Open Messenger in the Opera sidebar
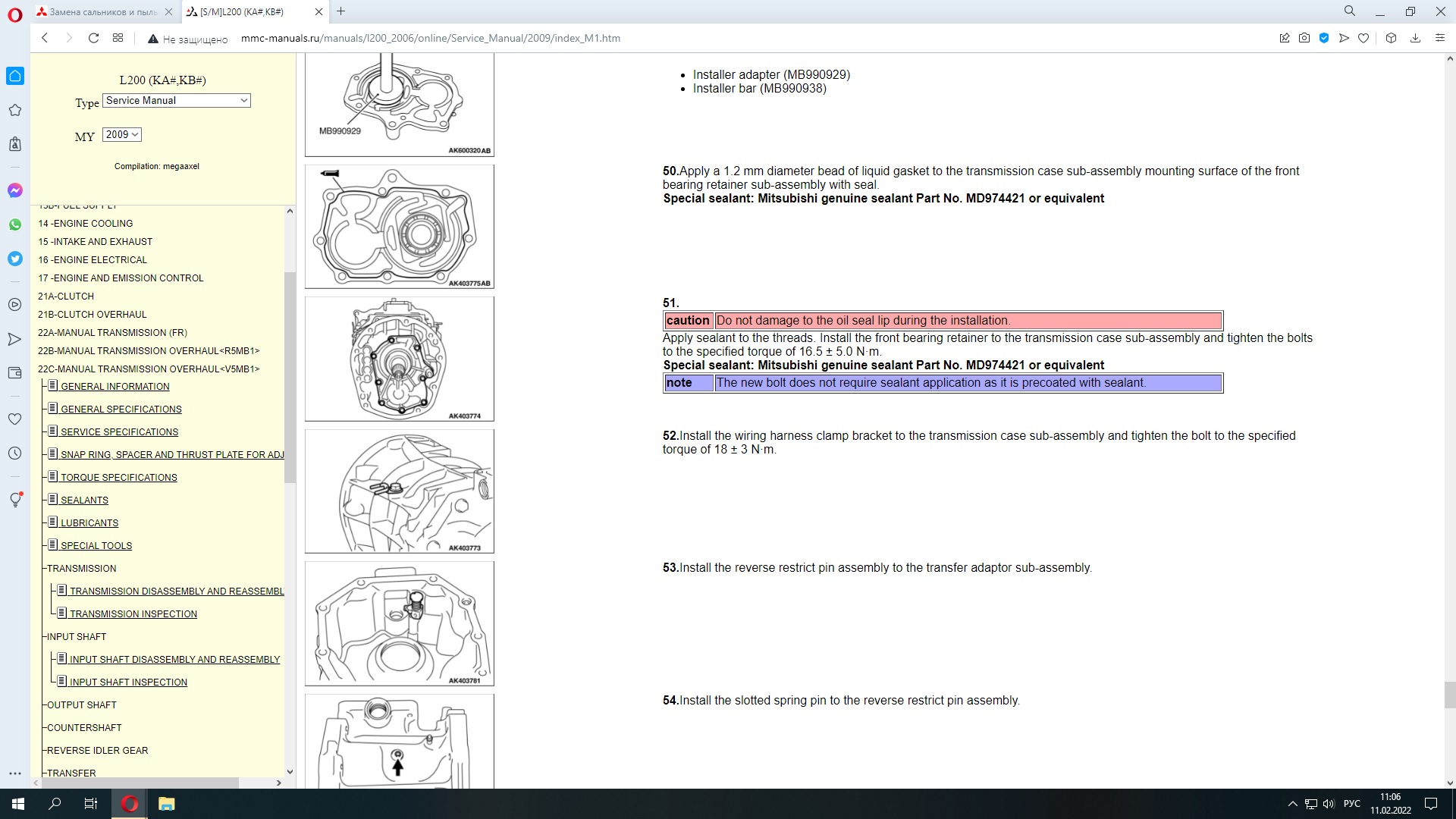Viewport: 1456px width, 819px height. [15, 190]
